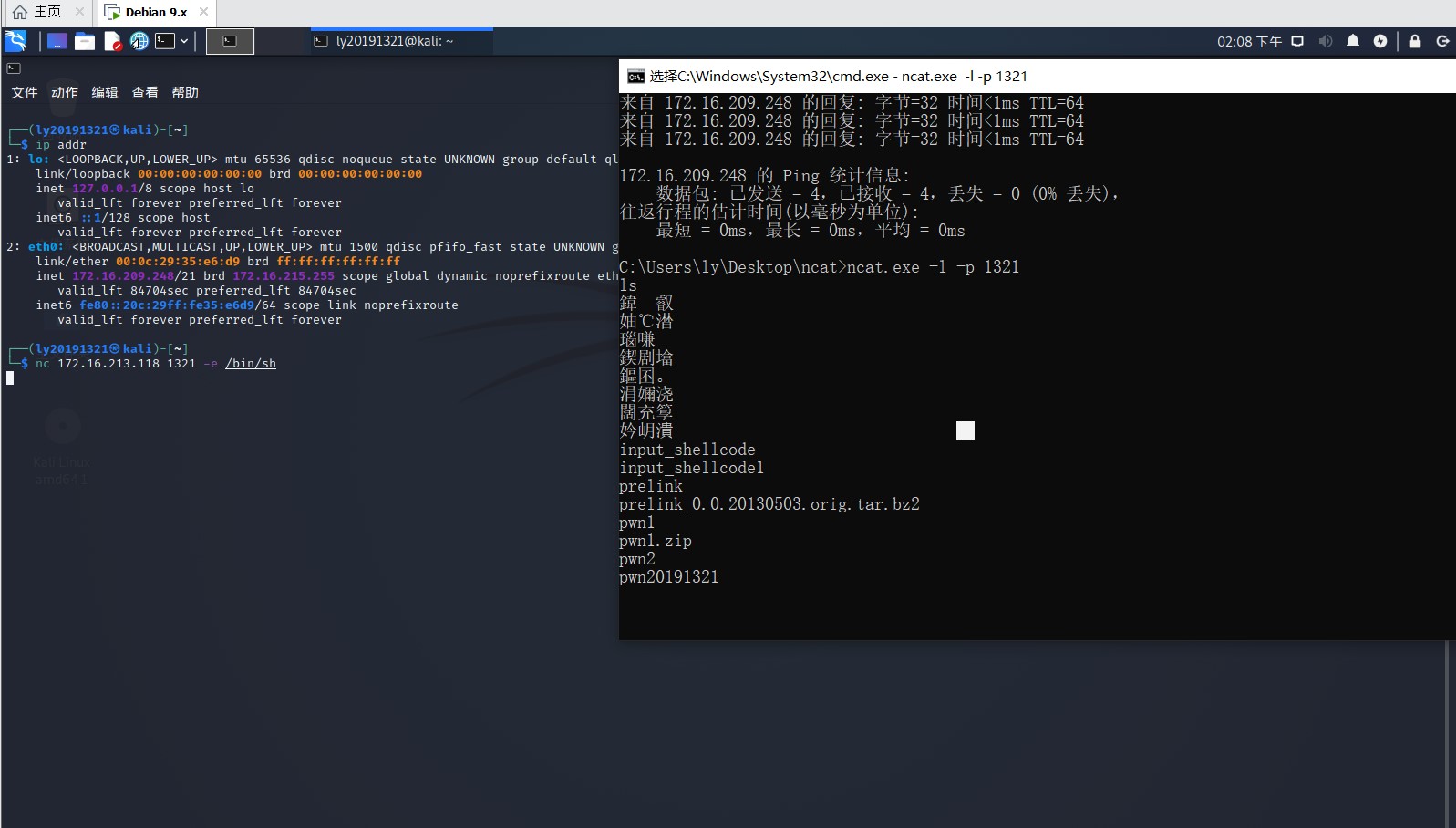Click the broadcast address 172.16.215.255

(284, 276)
